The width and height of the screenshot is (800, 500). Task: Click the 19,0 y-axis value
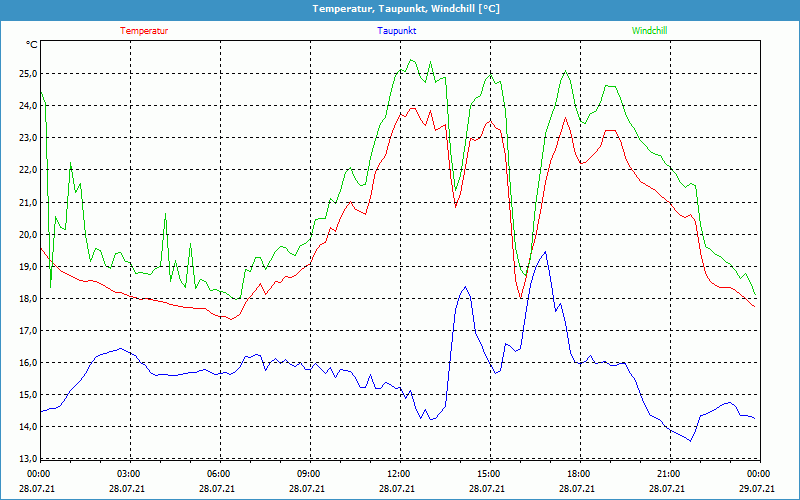click(29, 266)
